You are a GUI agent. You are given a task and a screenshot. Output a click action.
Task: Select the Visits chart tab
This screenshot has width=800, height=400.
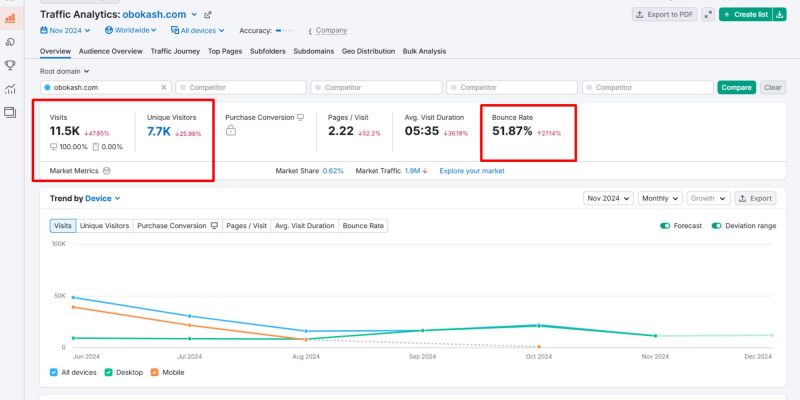63,226
